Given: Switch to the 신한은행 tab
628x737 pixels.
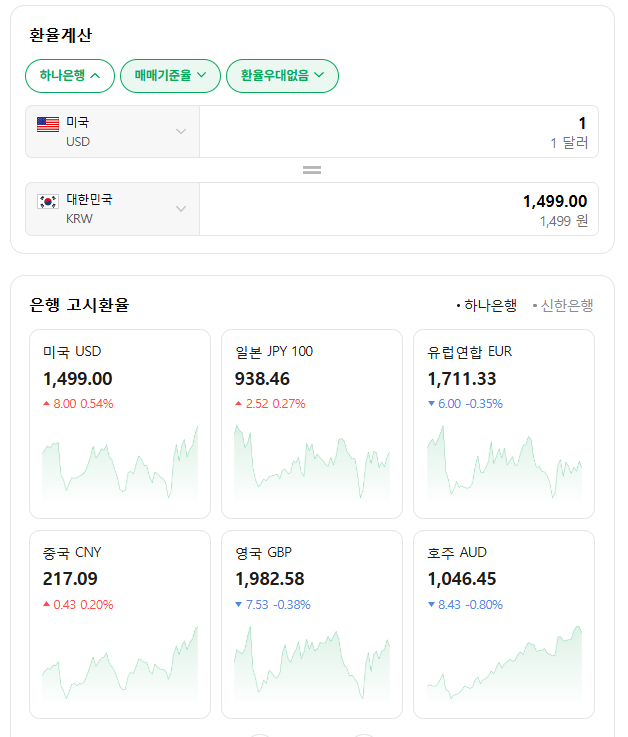Looking at the screenshot, I should tap(563, 305).
